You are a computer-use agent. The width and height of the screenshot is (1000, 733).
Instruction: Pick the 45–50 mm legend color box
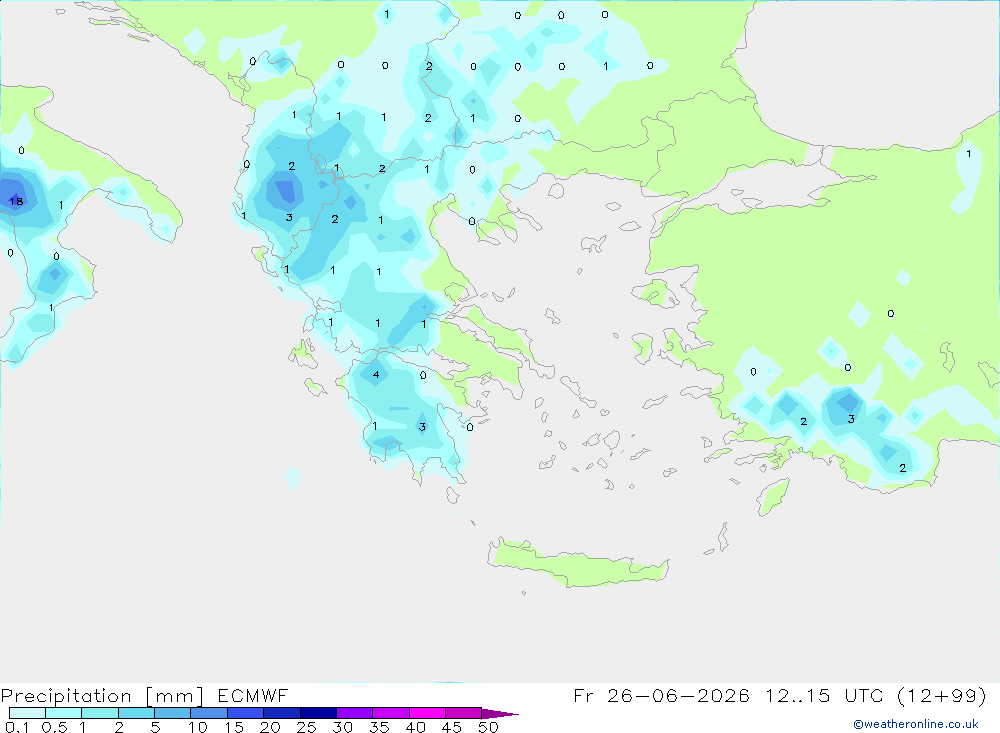(463, 713)
